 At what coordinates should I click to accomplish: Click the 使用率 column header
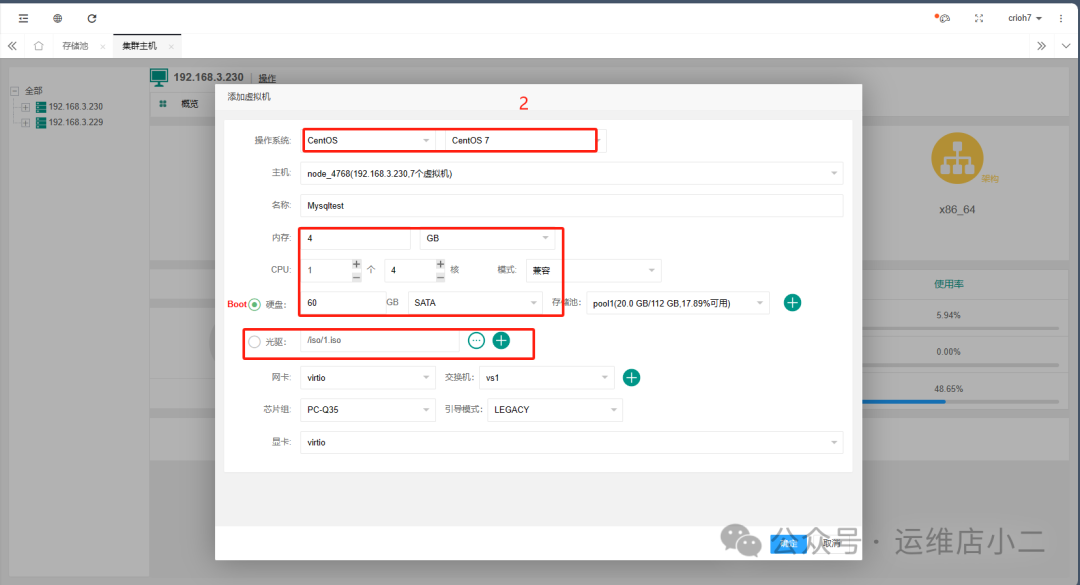coord(948,284)
